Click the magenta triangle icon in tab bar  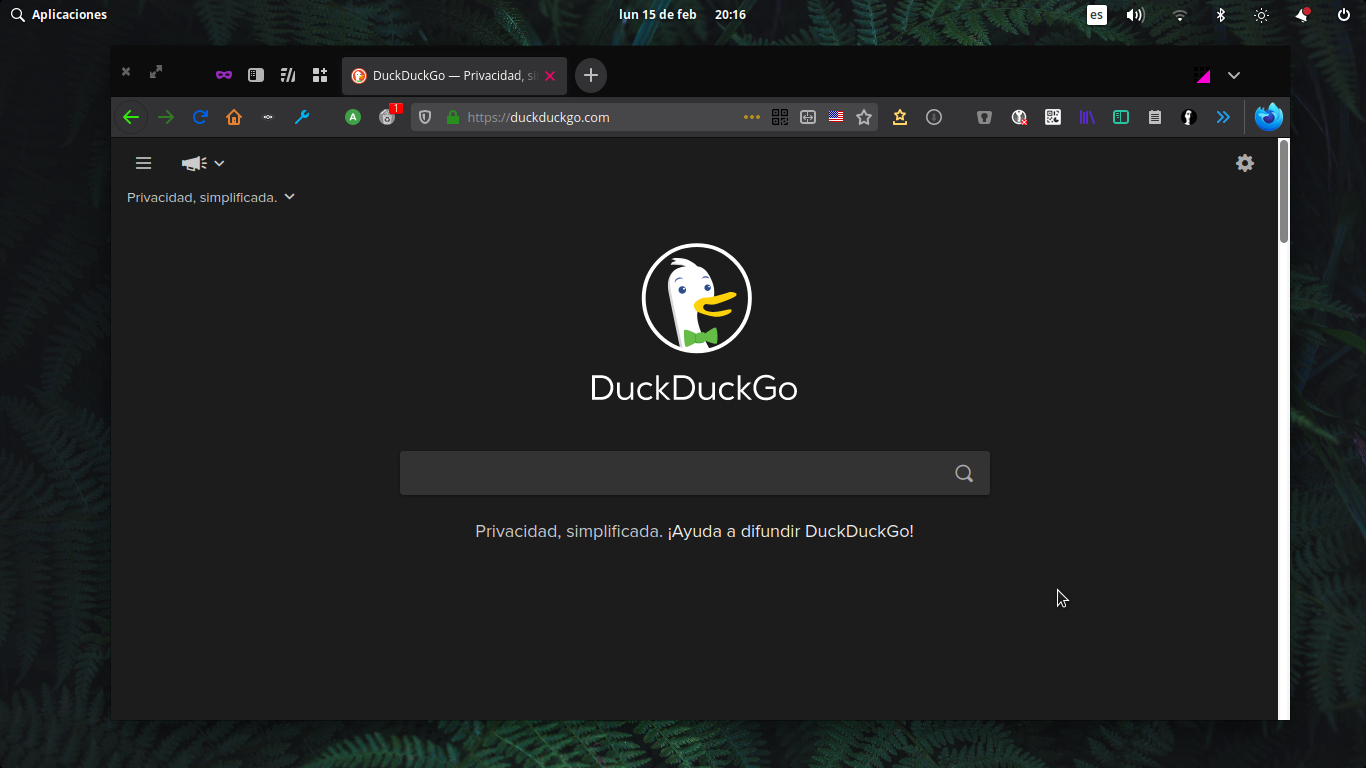point(1202,75)
